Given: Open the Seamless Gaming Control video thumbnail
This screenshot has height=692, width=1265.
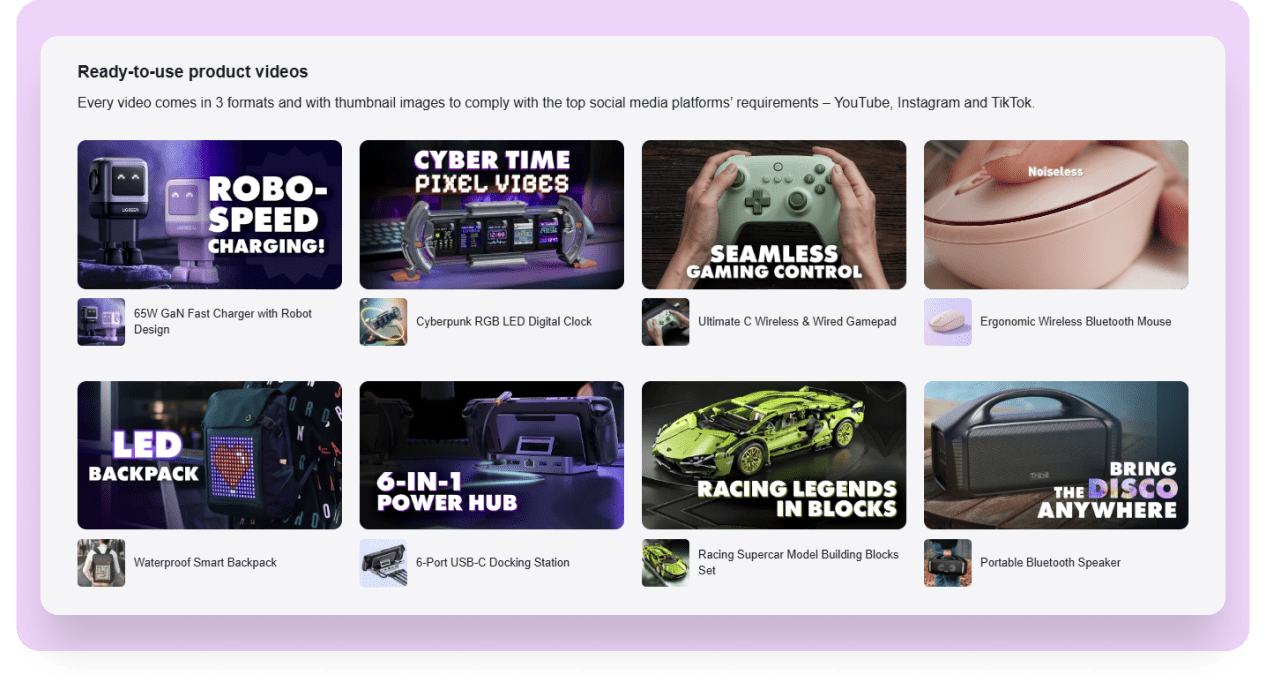Looking at the screenshot, I should tap(774, 215).
